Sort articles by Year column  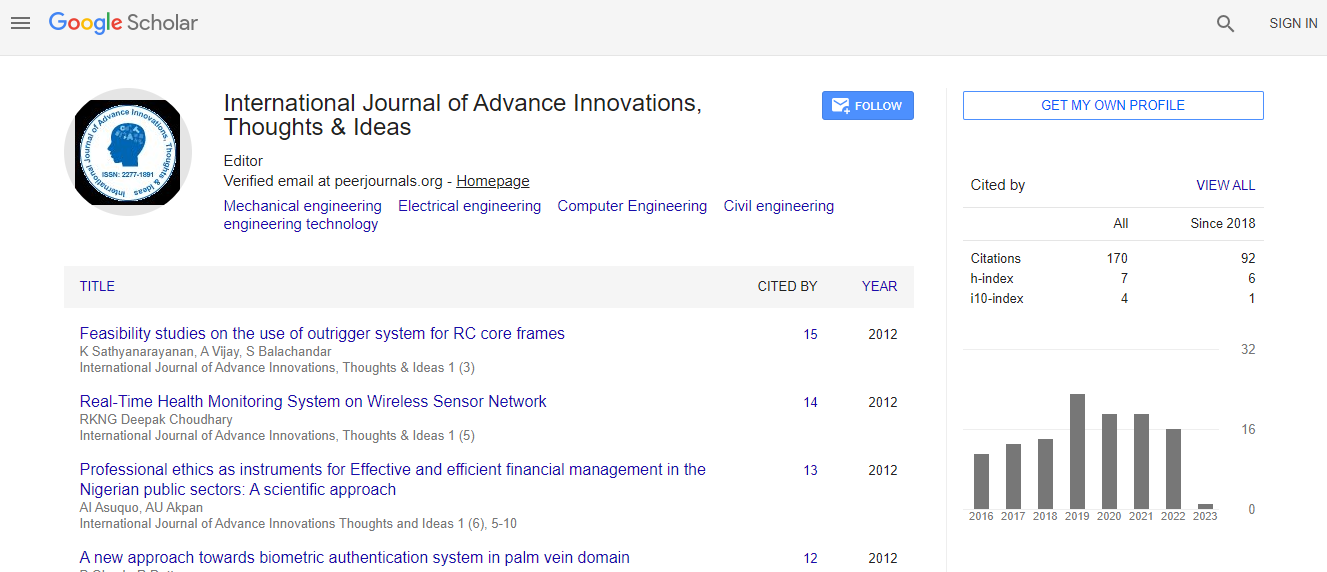879,286
